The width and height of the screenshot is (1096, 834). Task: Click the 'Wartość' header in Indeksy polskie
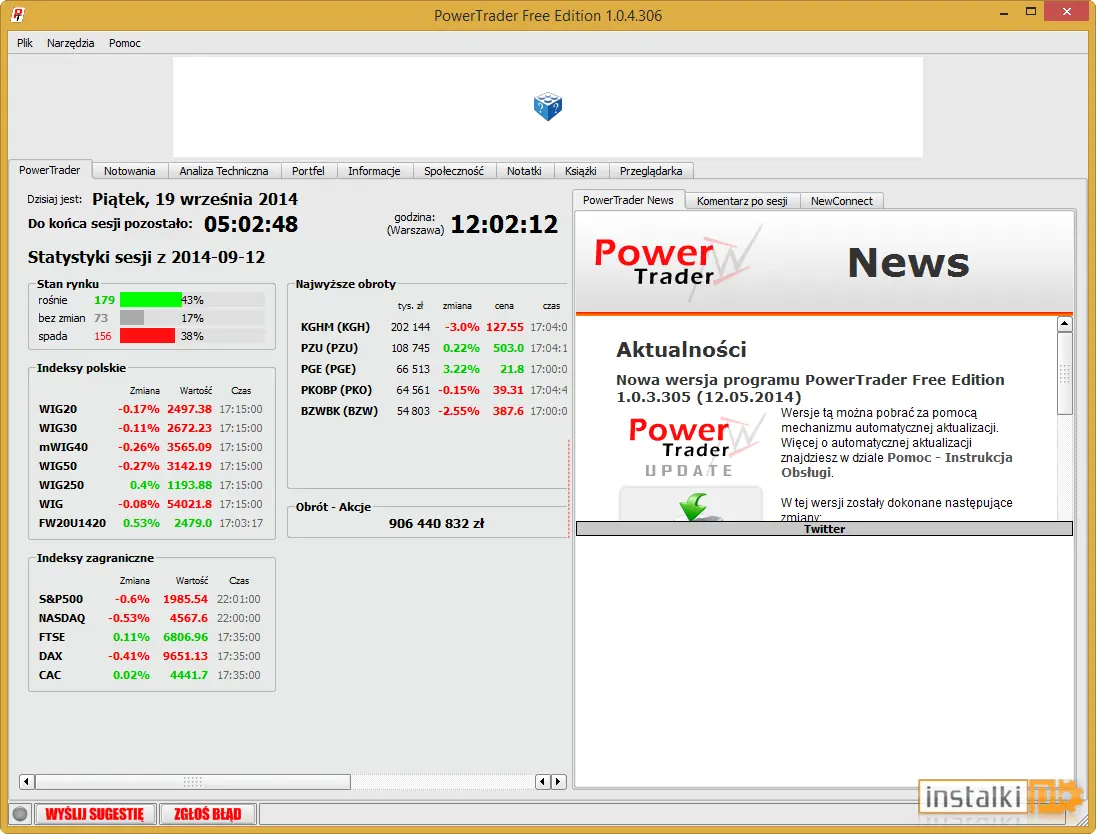tap(196, 390)
